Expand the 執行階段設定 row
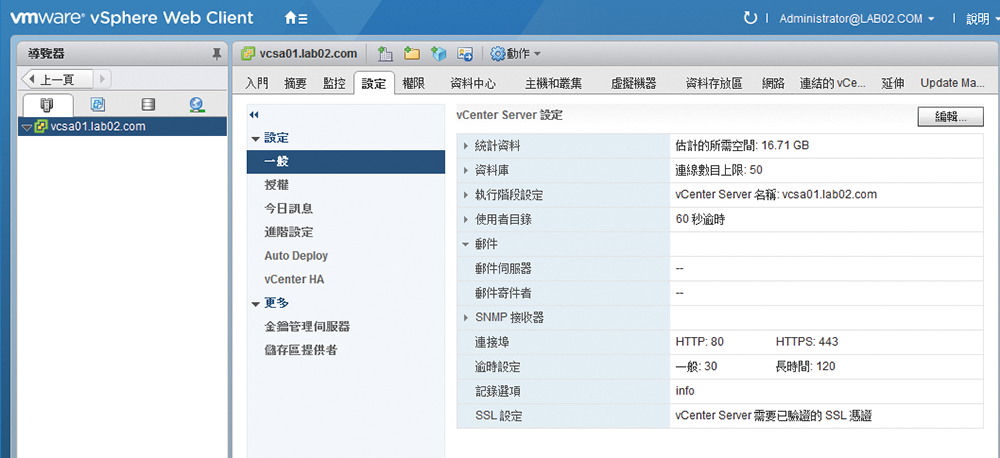This screenshot has height=458, width=1000. (466, 195)
